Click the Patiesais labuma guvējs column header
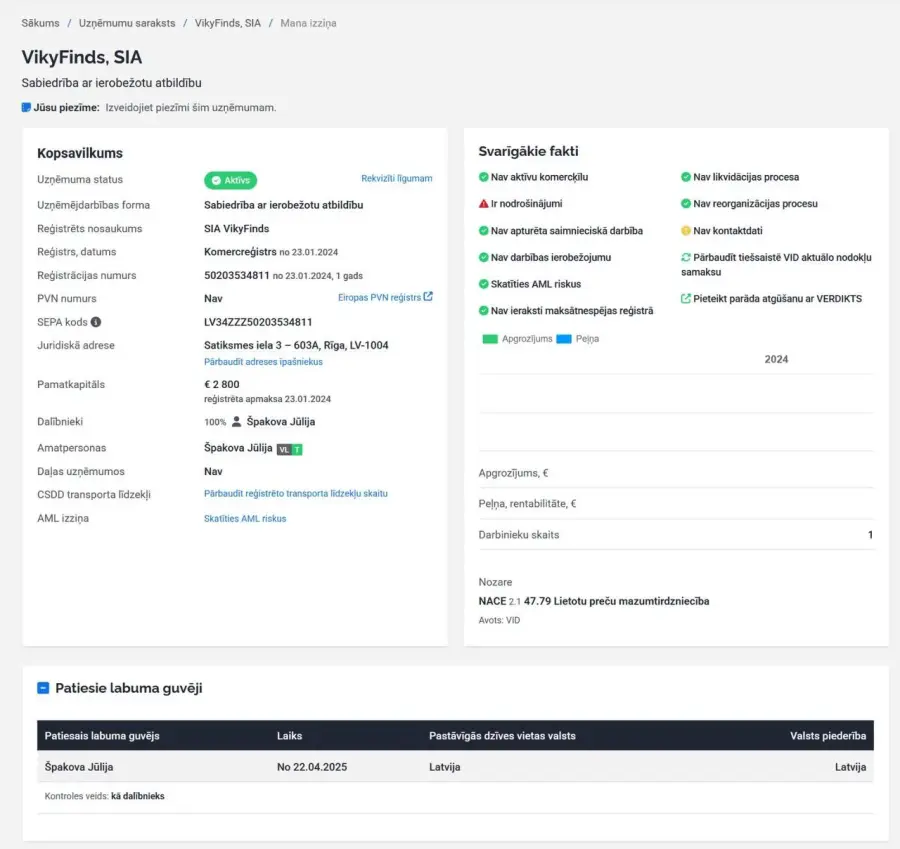This screenshot has width=900, height=849. pyautogui.click(x=102, y=736)
